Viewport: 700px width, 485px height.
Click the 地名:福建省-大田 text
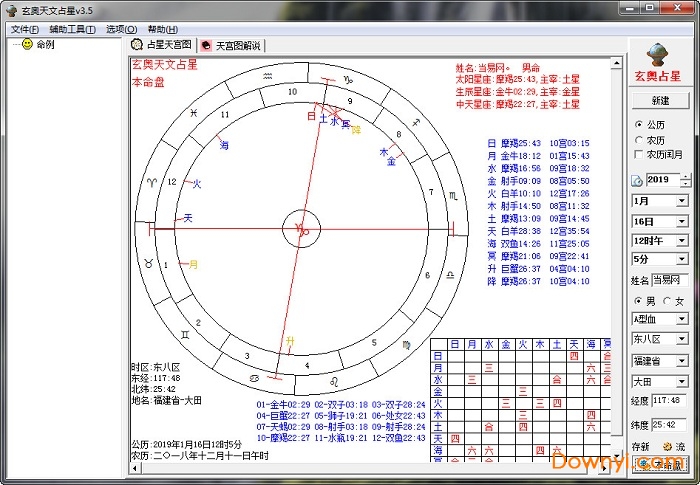coord(167,400)
